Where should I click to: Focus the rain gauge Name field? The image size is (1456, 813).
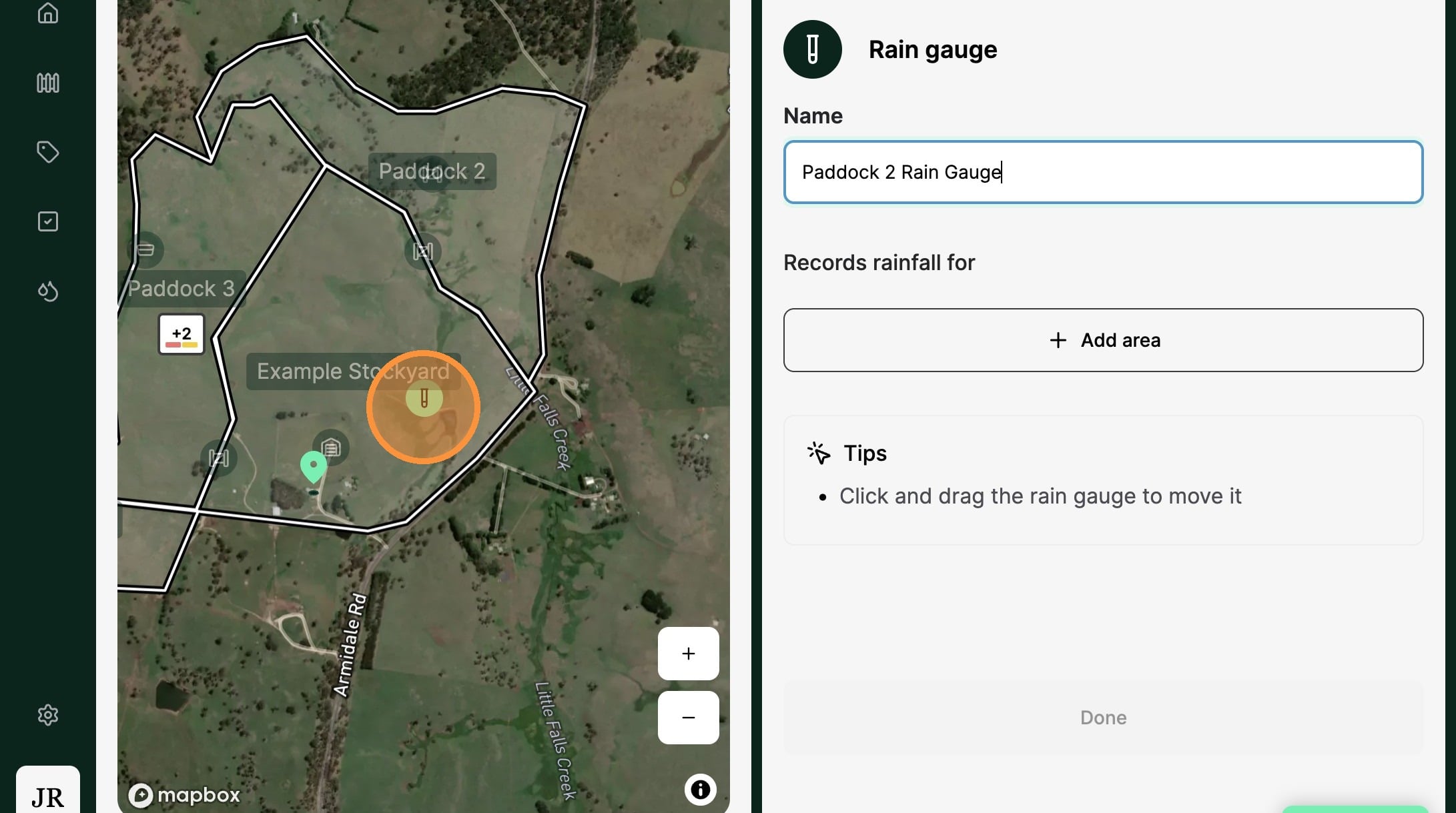[1103, 172]
